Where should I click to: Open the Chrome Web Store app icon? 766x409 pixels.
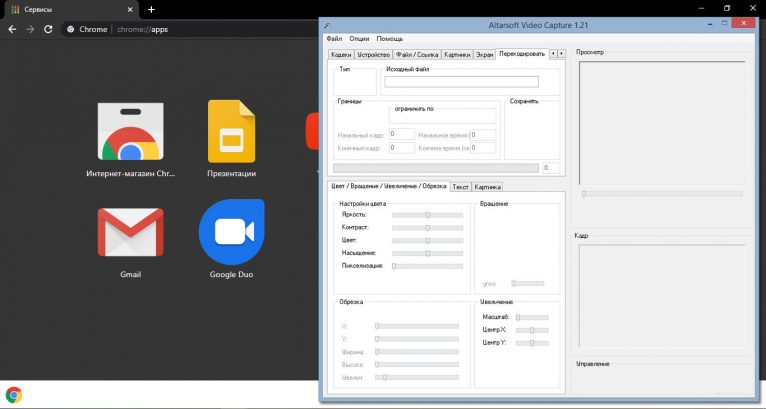[126, 131]
